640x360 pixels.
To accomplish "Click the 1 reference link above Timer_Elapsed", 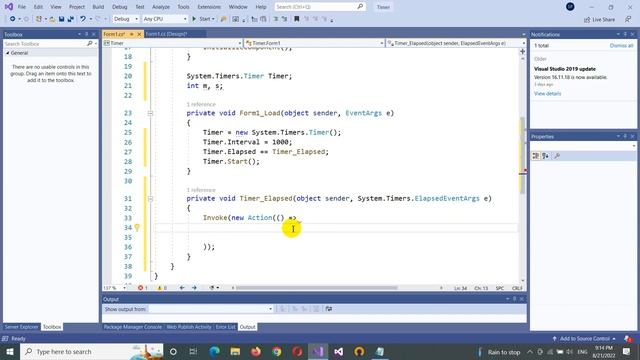I will [201, 190].
